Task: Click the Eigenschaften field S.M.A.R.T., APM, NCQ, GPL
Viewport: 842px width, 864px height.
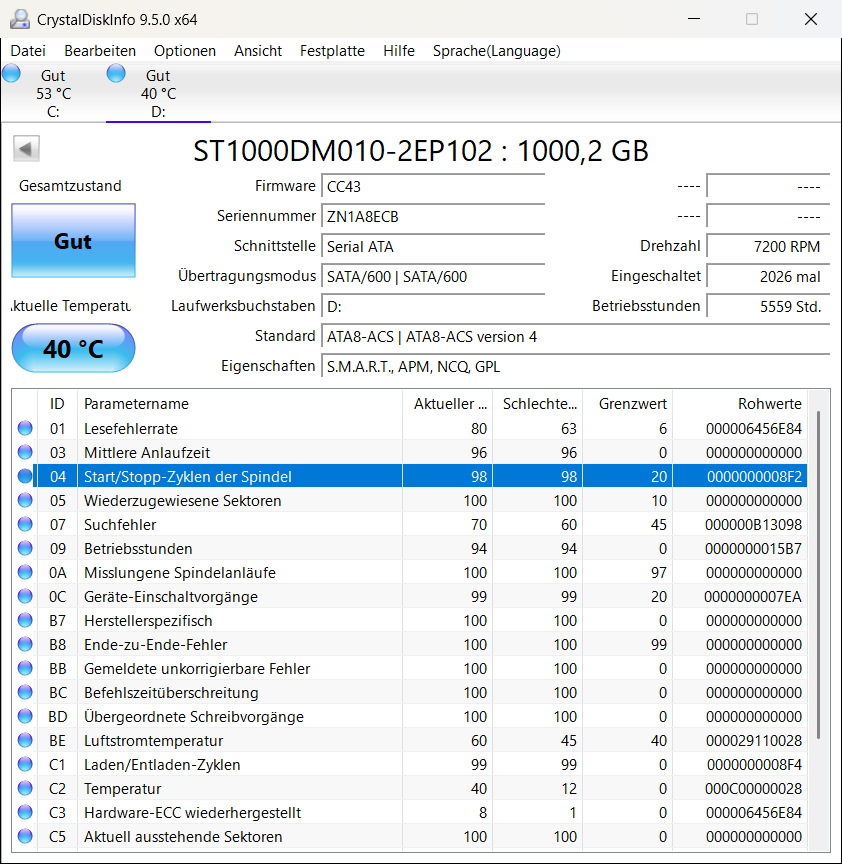Action: click(x=576, y=366)
